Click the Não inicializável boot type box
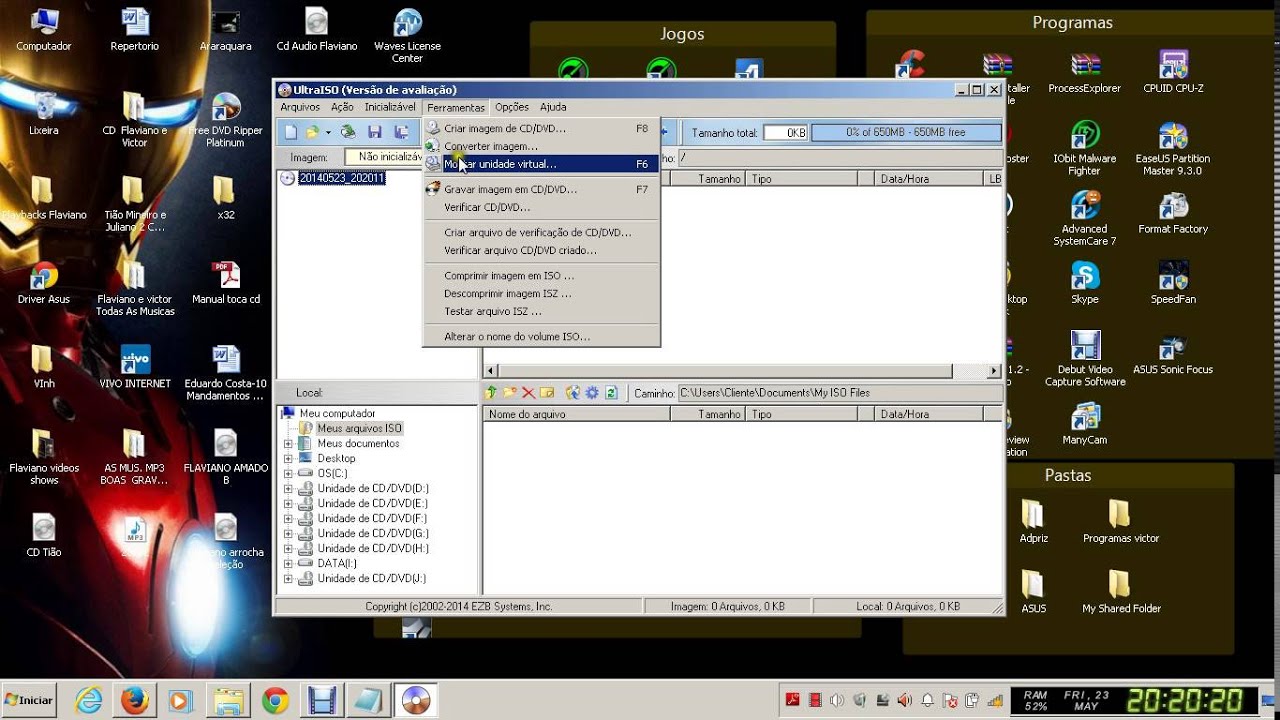The image size is (1280, 720). pyautogui.click(x=383, y=157)
